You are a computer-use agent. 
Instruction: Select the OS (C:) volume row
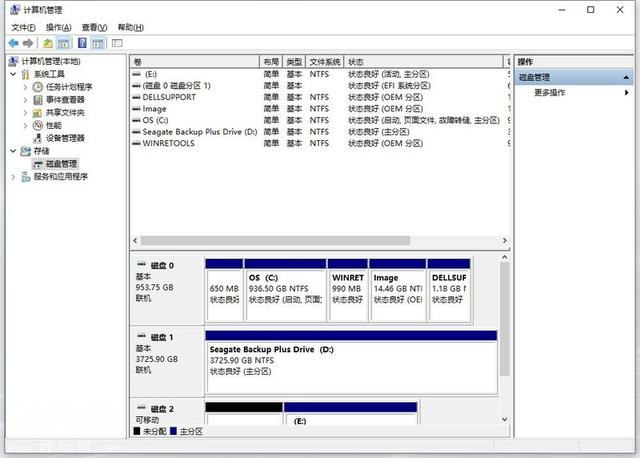(x=319, y=120)
